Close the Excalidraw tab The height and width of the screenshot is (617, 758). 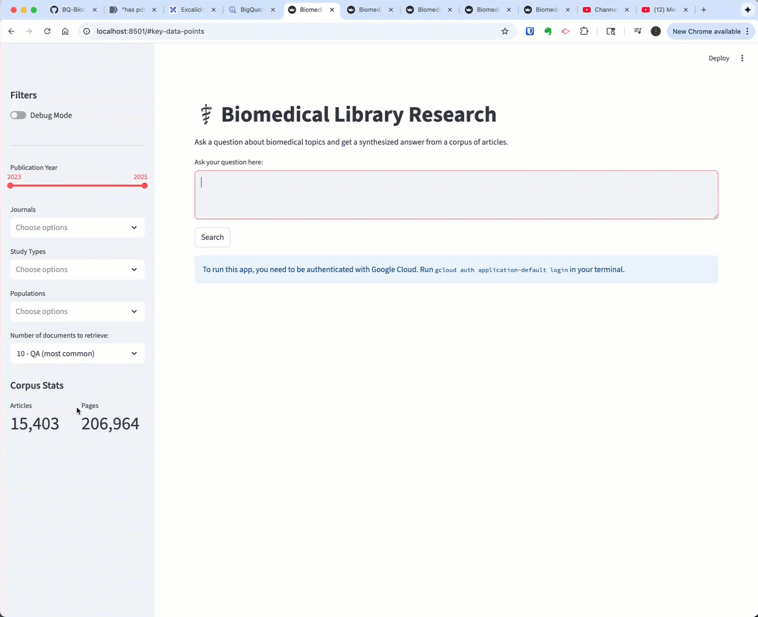213,10
